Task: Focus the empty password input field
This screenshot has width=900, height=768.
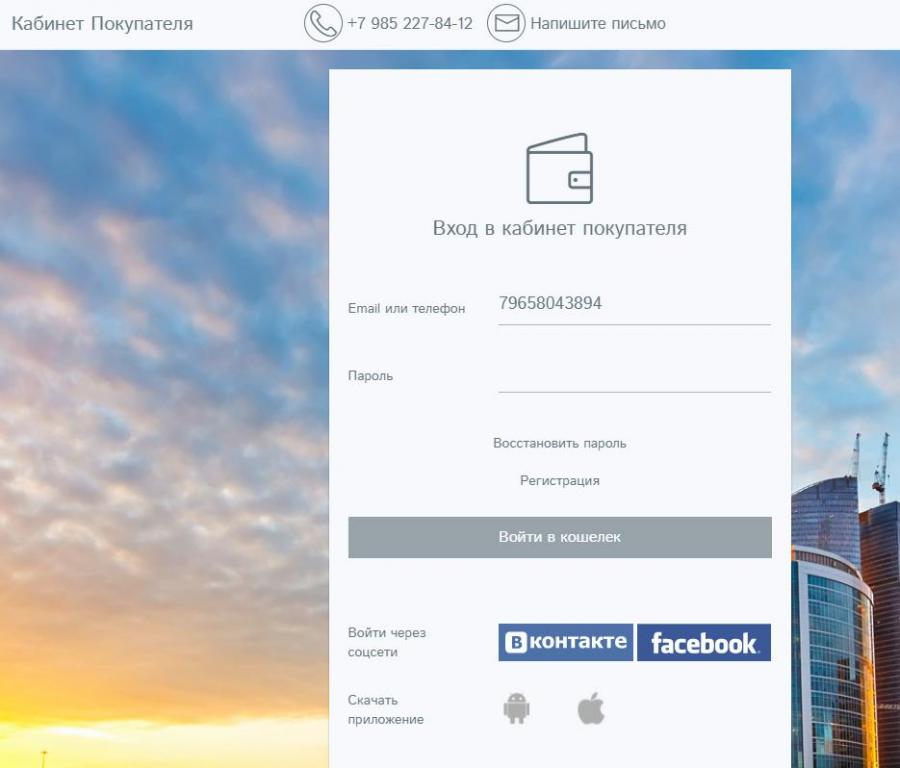Action: [x=634, y=376]
